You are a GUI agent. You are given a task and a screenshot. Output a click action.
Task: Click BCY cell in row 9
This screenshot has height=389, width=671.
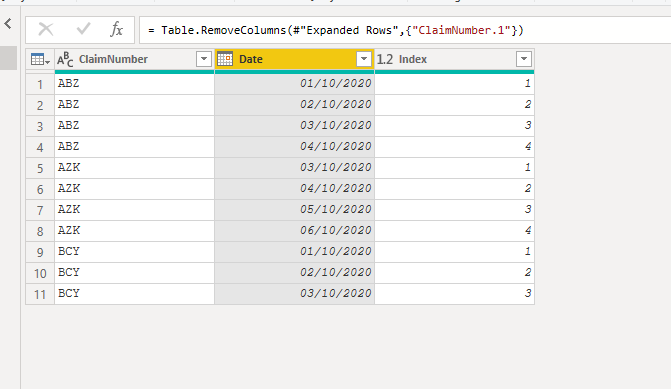pyautogui.click(x=134, y=252)
